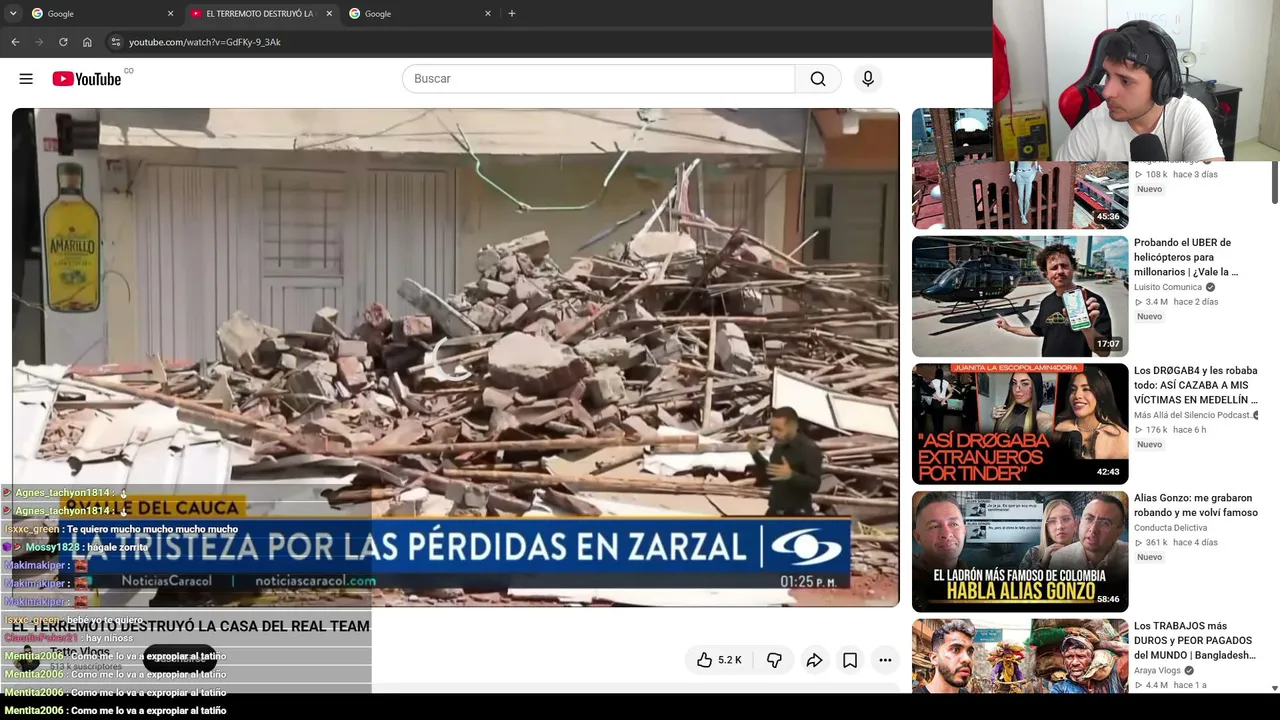Go back with the browser back arrow
The width and height of the screenshot is (1280, 720).
[15, 42]
